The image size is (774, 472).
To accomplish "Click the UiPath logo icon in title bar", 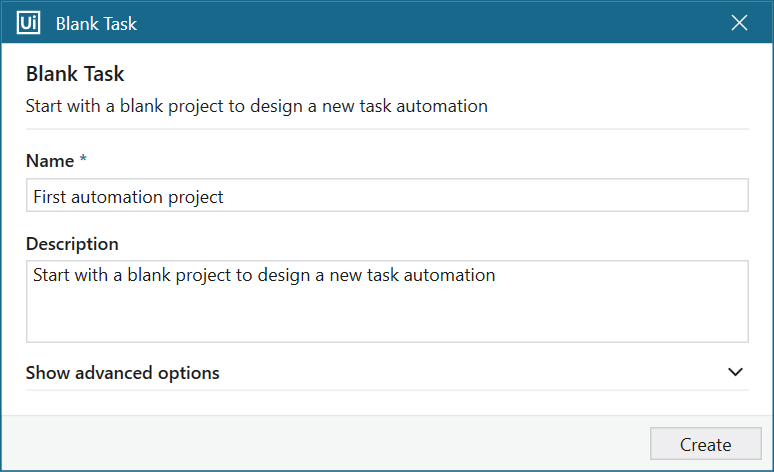I will [28, 23].
